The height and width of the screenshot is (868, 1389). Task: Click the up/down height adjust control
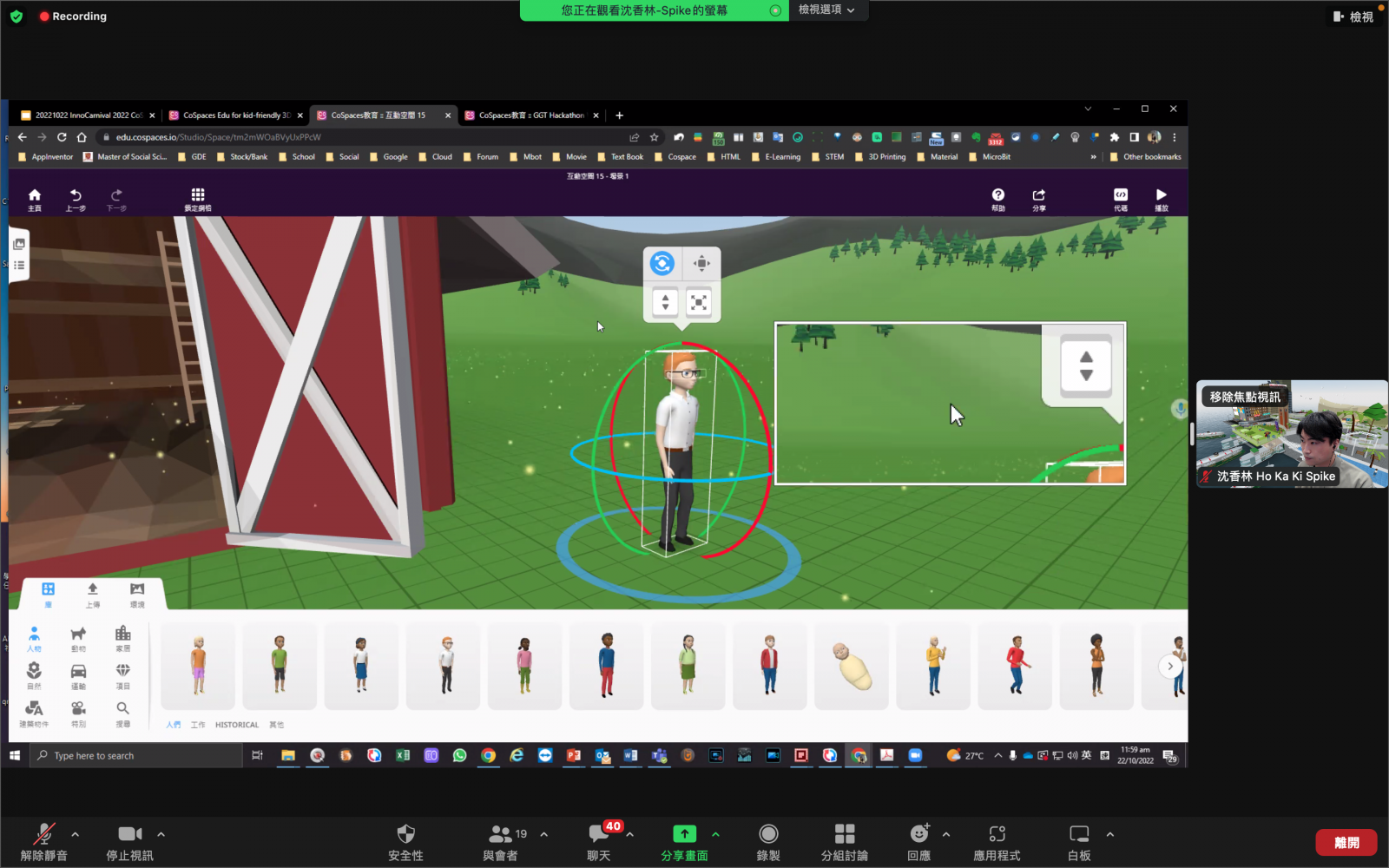tap(665, 302)
